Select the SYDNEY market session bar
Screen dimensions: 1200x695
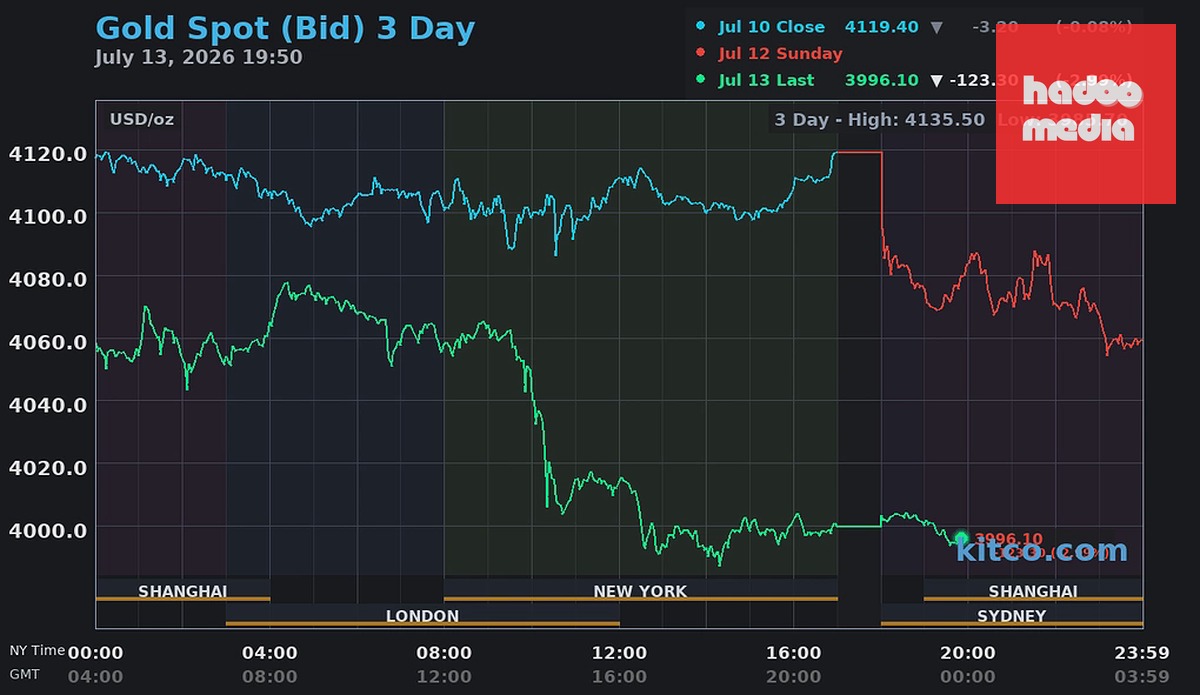pos(1011,615)
